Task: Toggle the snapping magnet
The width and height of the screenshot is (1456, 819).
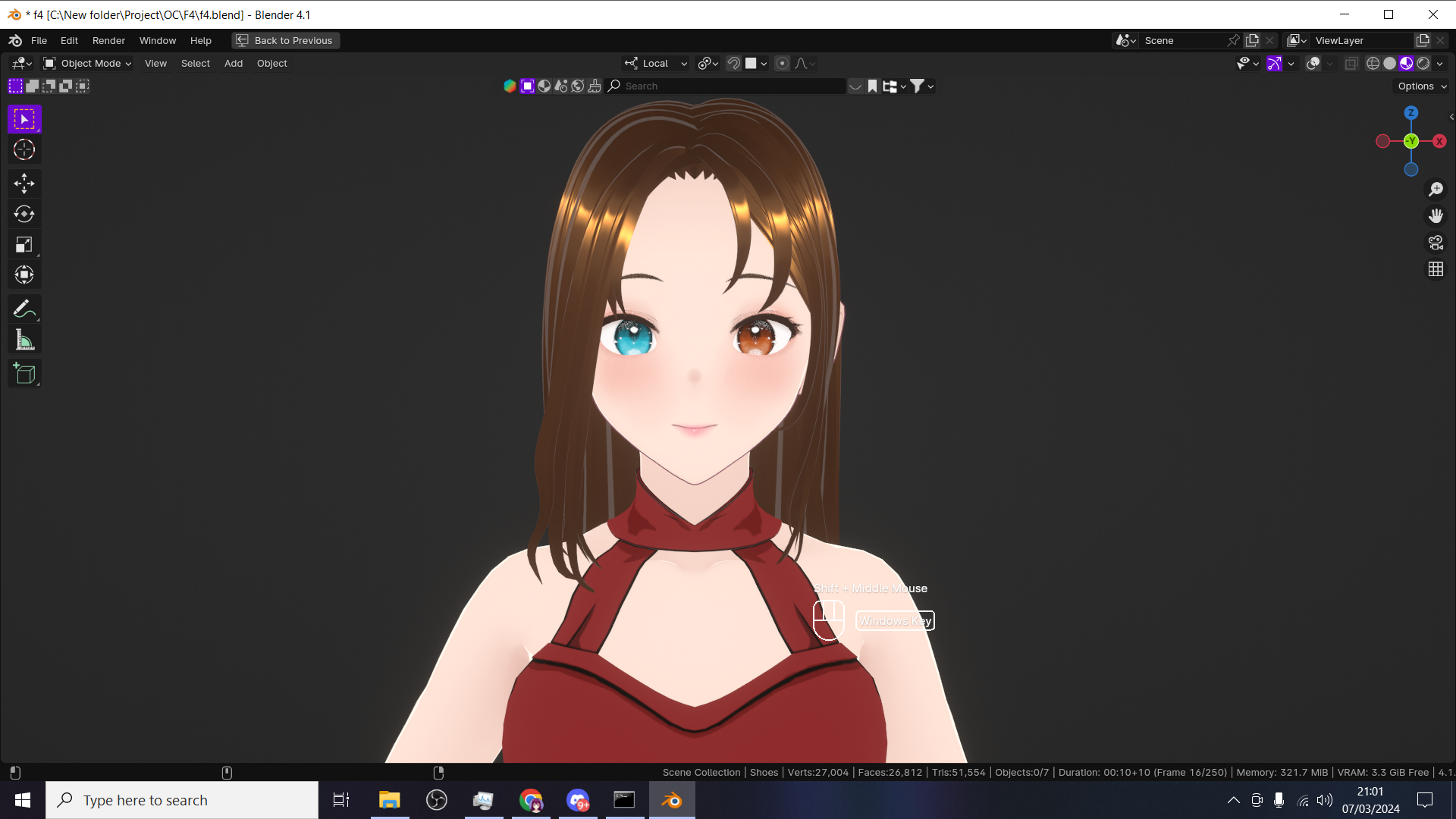Action: [733, 64]
